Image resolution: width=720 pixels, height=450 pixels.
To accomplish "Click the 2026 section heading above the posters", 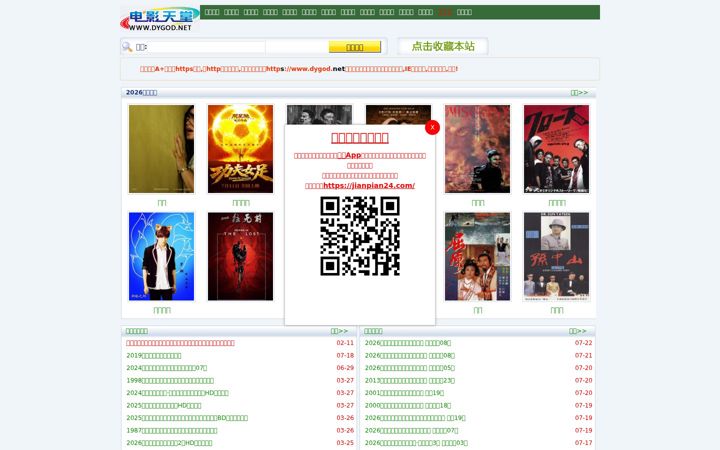I will pyautogui.click(x=141, y=92).
